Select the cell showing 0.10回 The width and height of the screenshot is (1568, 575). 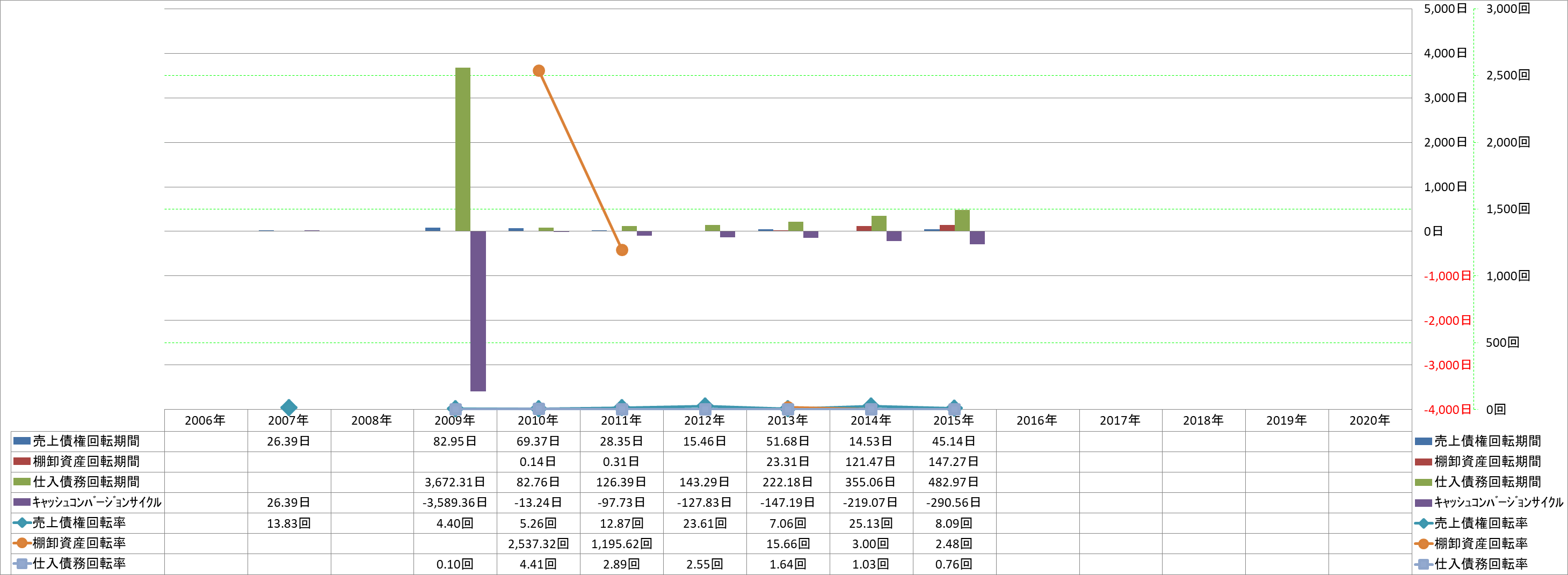click(455, 564)
